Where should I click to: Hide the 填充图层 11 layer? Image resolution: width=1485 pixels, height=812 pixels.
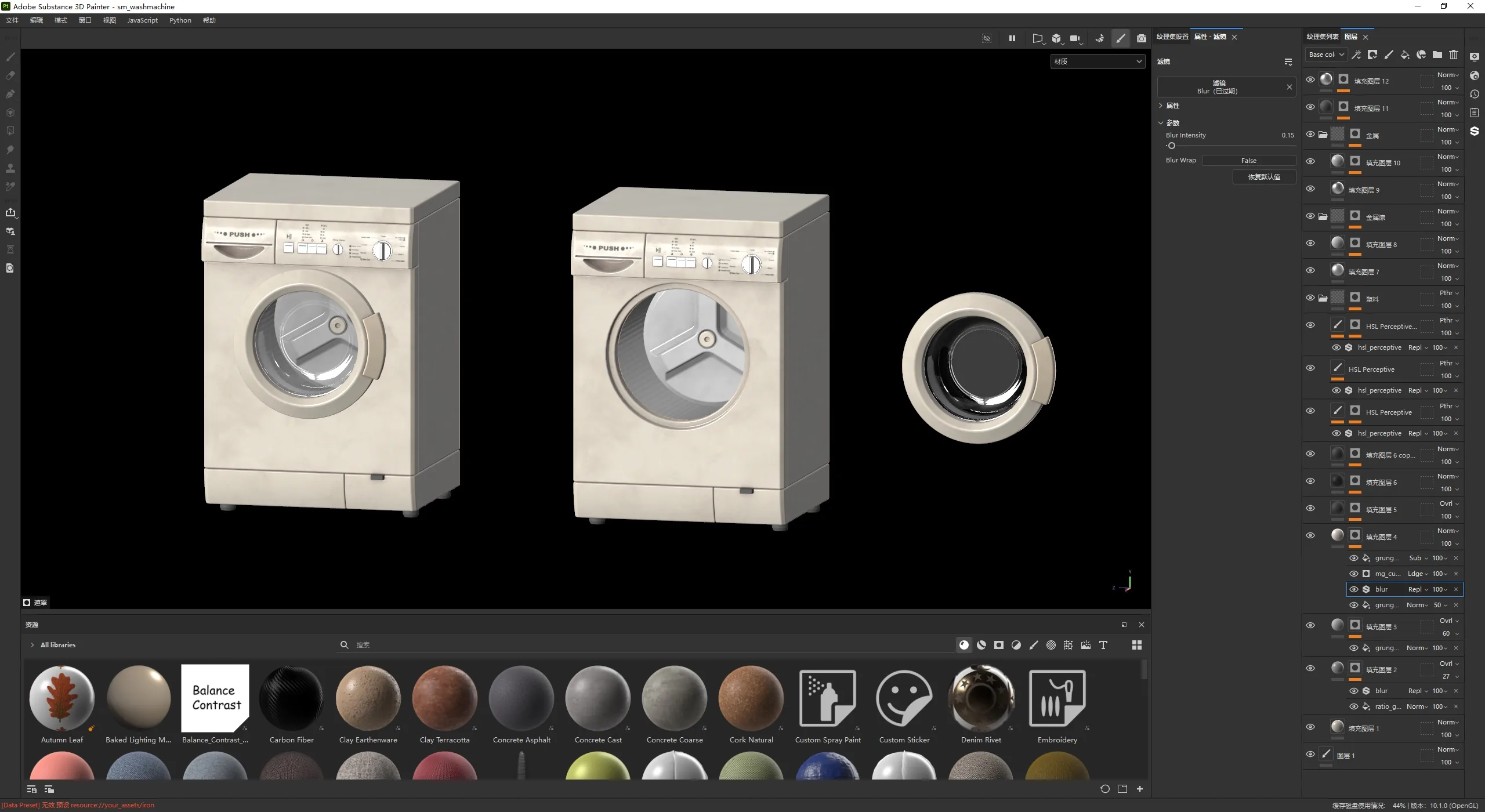[x=1310, y=107]
